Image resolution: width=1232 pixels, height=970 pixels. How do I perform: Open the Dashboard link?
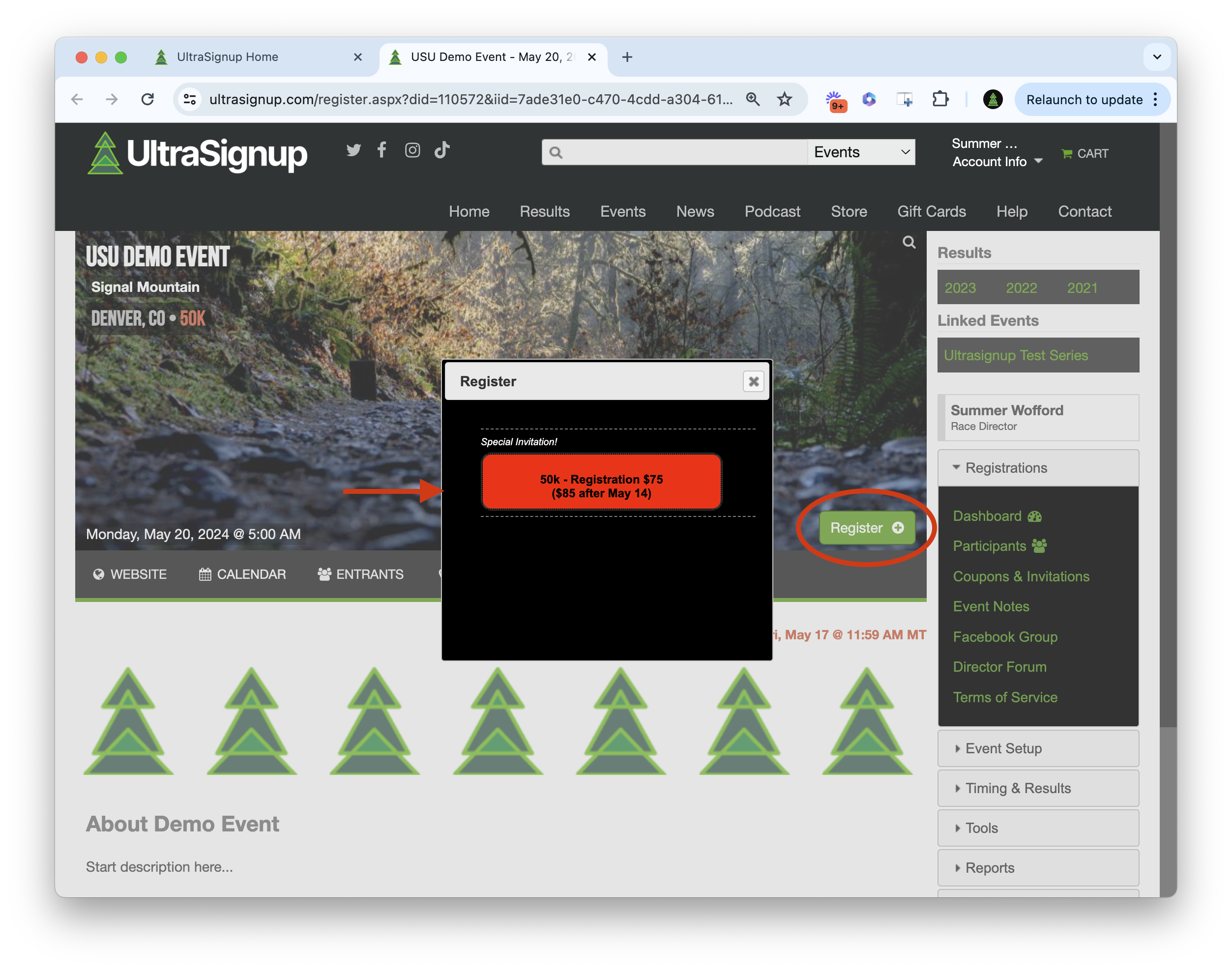[997, 516]
